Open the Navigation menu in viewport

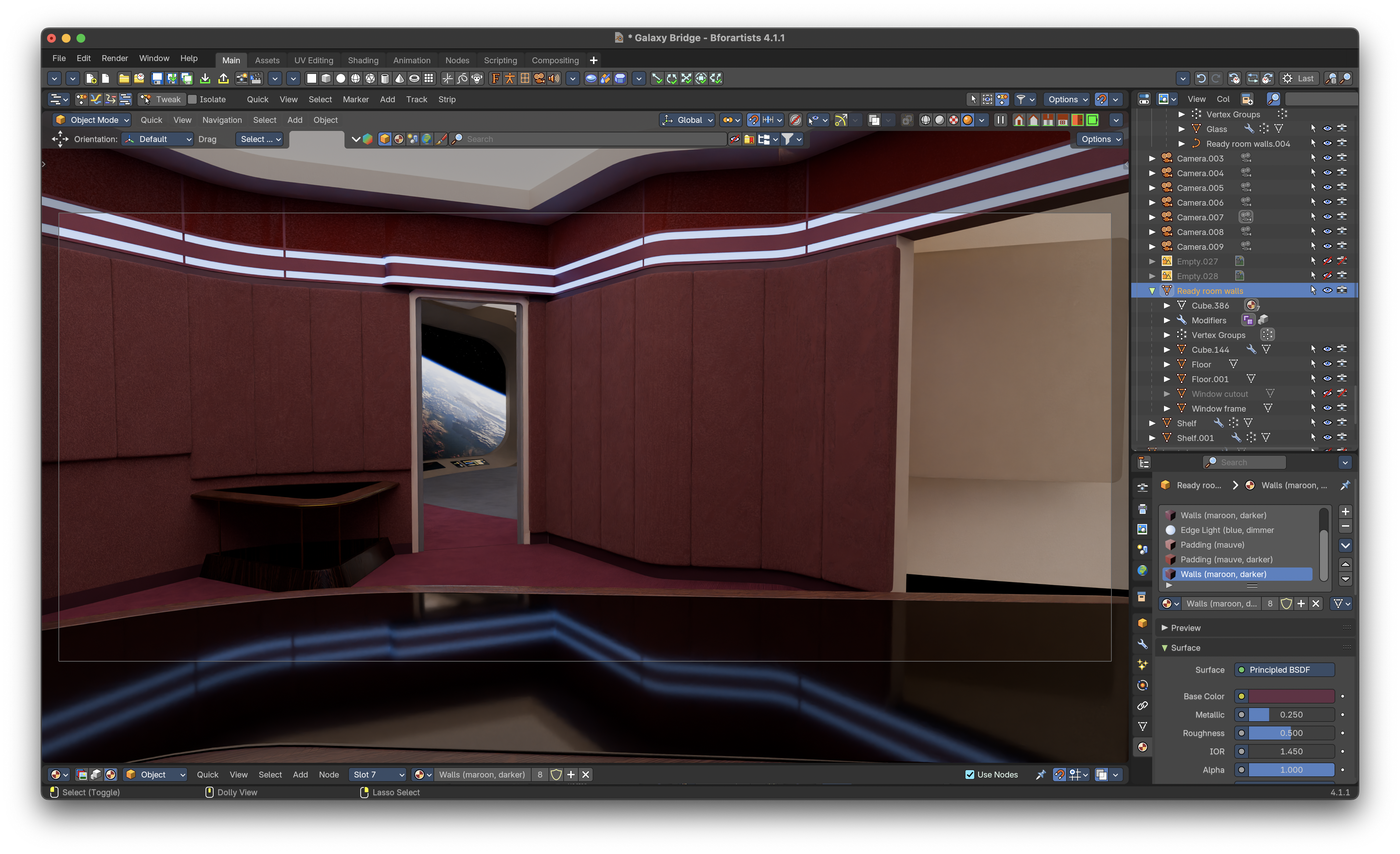(222, 120)
